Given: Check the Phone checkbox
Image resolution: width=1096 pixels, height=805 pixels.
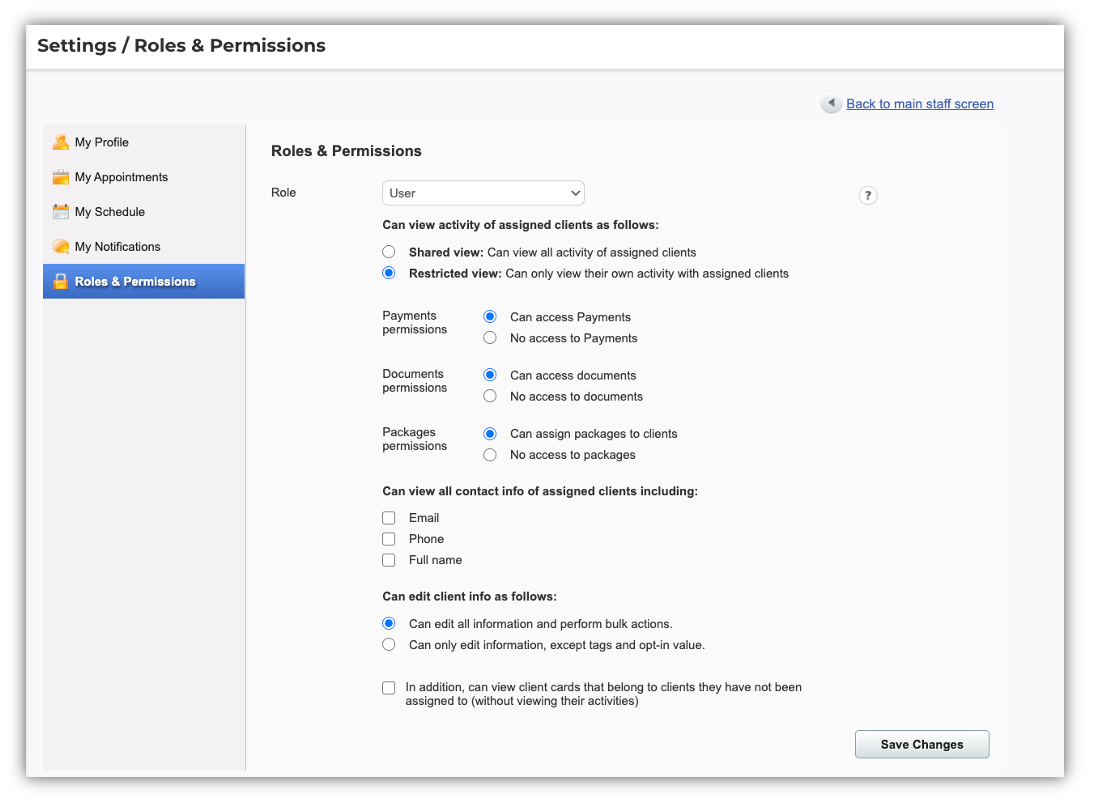Looking at the screenshot, I should click(388, 539).
